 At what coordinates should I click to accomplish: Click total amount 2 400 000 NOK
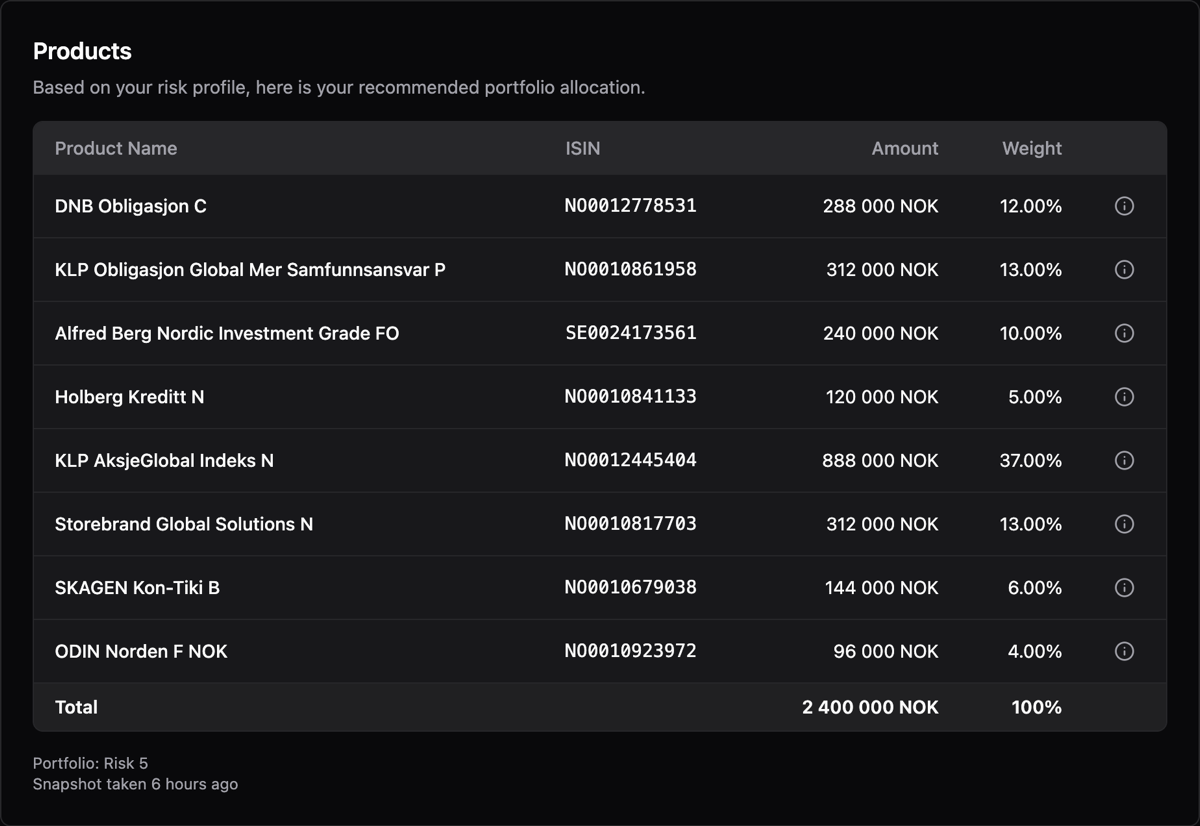(x=870, y=707)
